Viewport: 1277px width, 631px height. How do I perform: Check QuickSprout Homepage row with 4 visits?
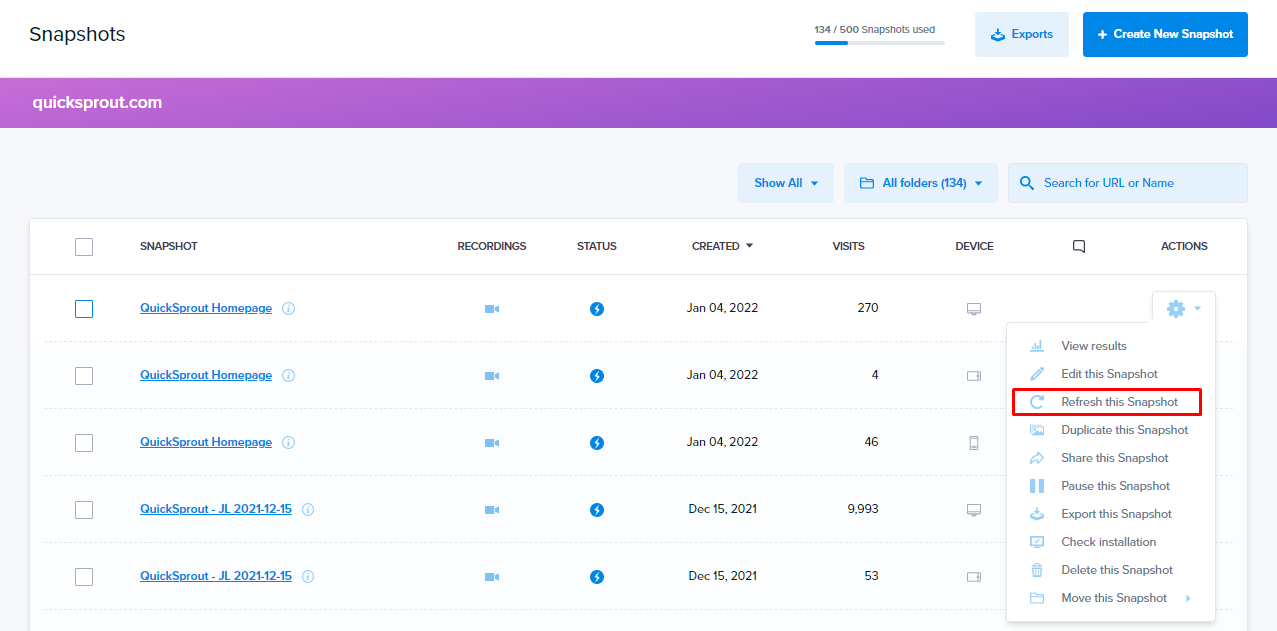pyautogui.click(x=84, y=376)
